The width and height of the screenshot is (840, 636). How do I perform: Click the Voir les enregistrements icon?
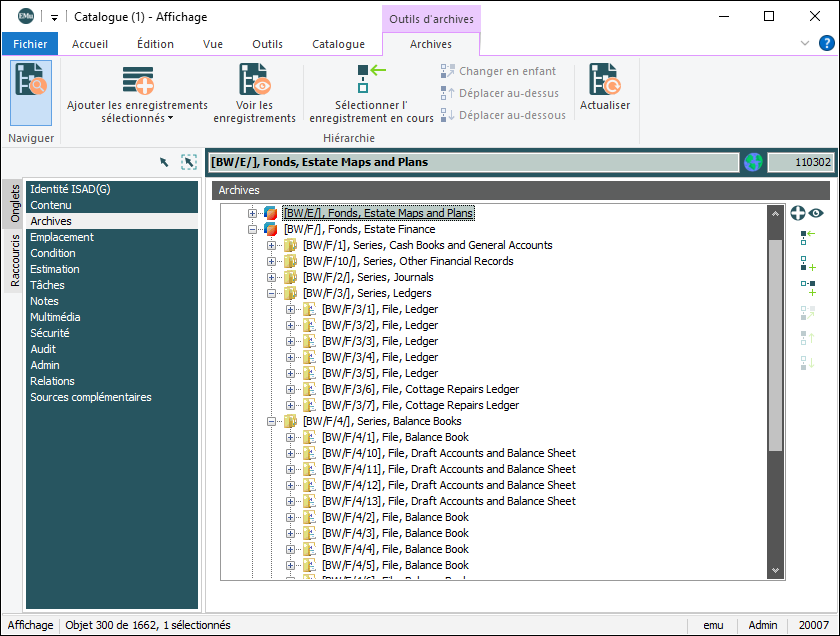coord(254,80)
